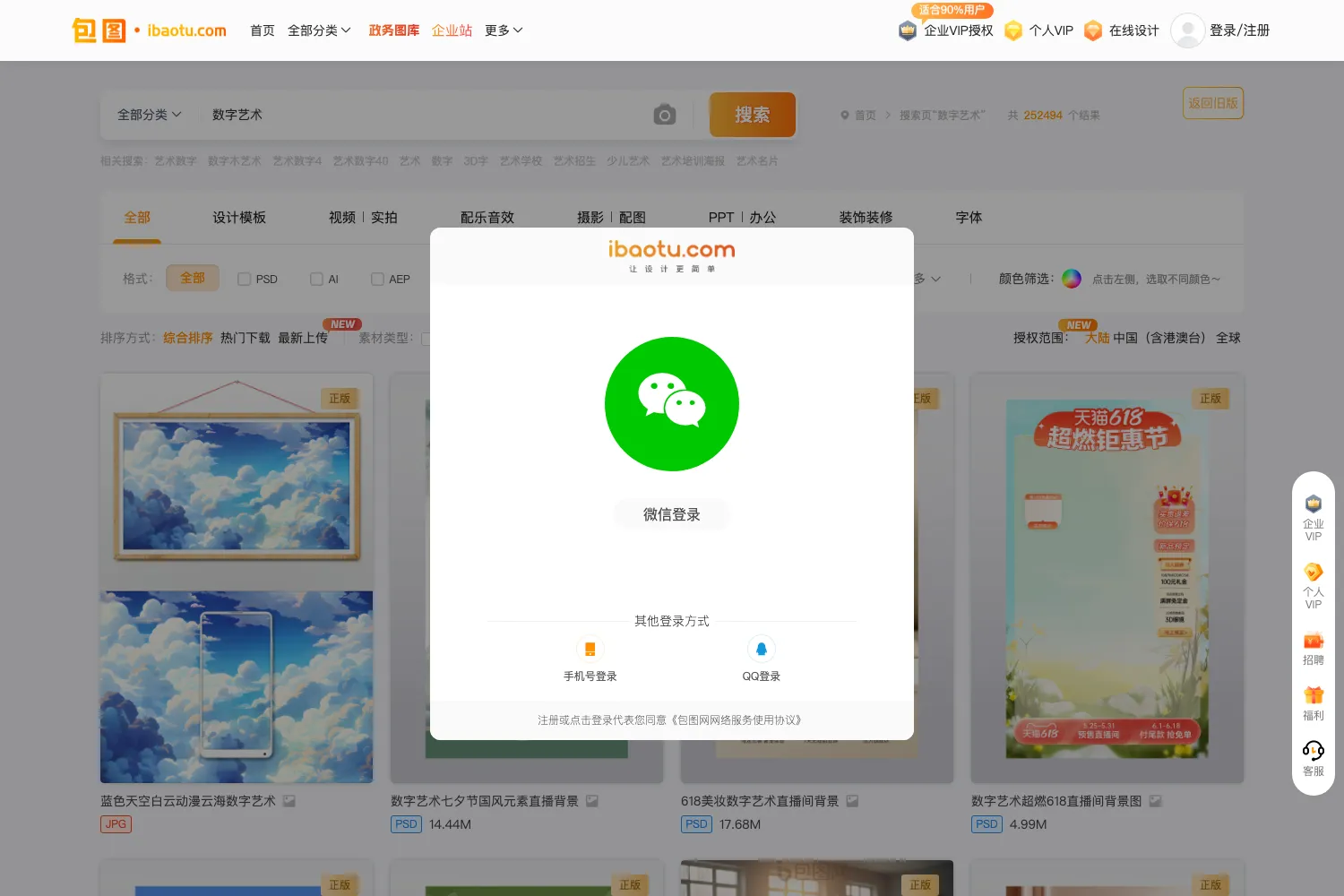Click image icon beside 蓝色天空白云动漫云海数字艺术

(289, 801)
